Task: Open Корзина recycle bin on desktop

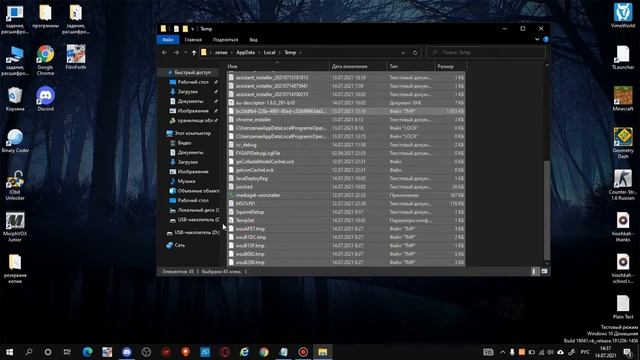Action: coord(15,98)
